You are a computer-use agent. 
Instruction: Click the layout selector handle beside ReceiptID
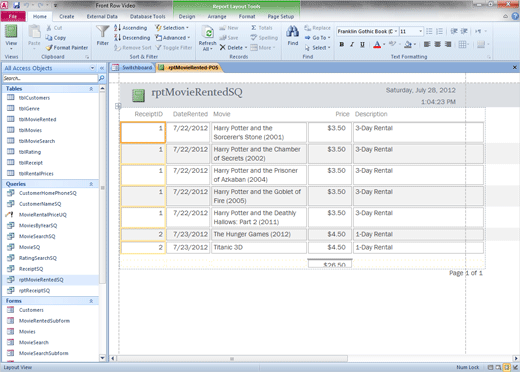pos(118,106)
